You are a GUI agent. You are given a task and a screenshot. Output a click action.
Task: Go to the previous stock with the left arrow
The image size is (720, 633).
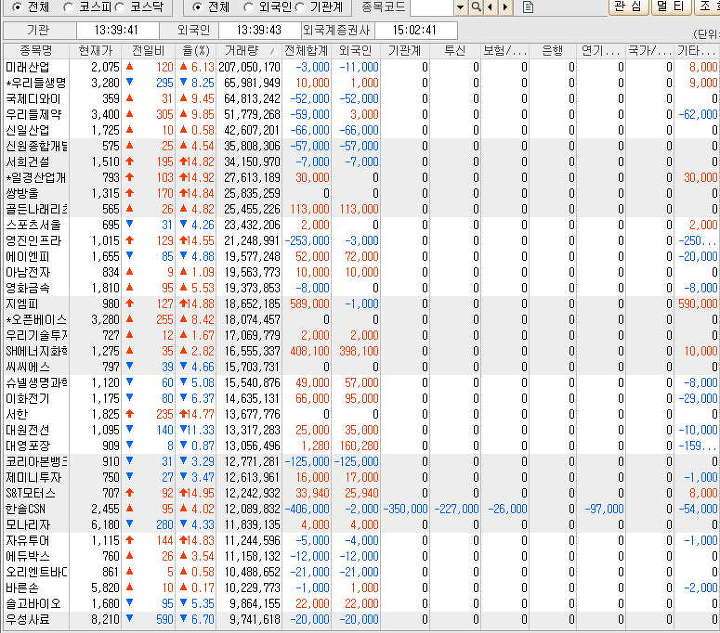[x=490, y=7]
